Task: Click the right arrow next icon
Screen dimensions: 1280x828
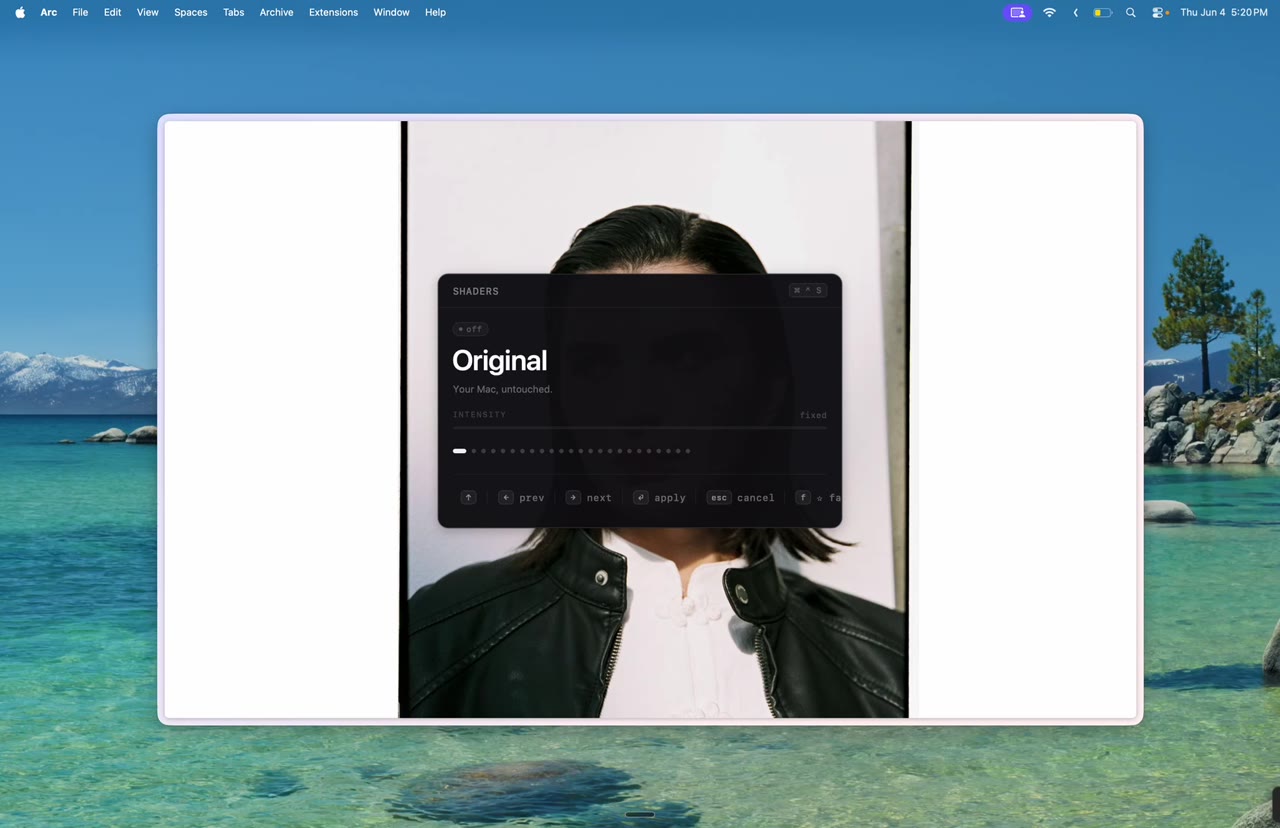Action: tap(573, 497)
